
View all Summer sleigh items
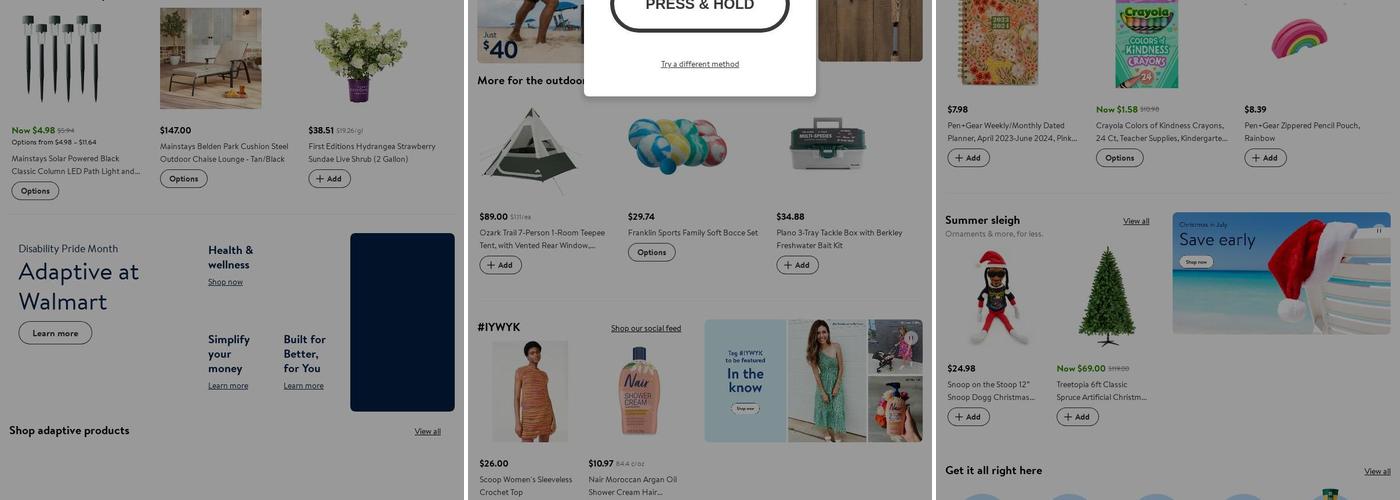click(1136, 221)
